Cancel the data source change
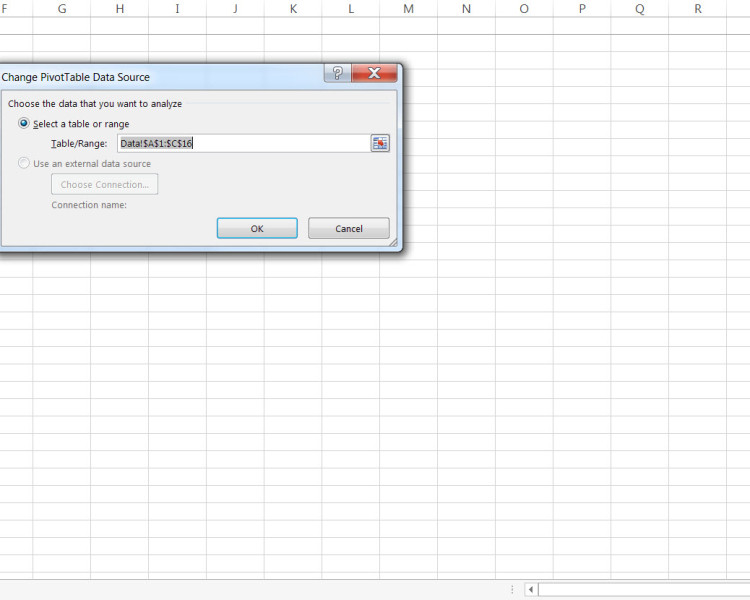Viewport: 750px width, 600px height. coord(349,228)
